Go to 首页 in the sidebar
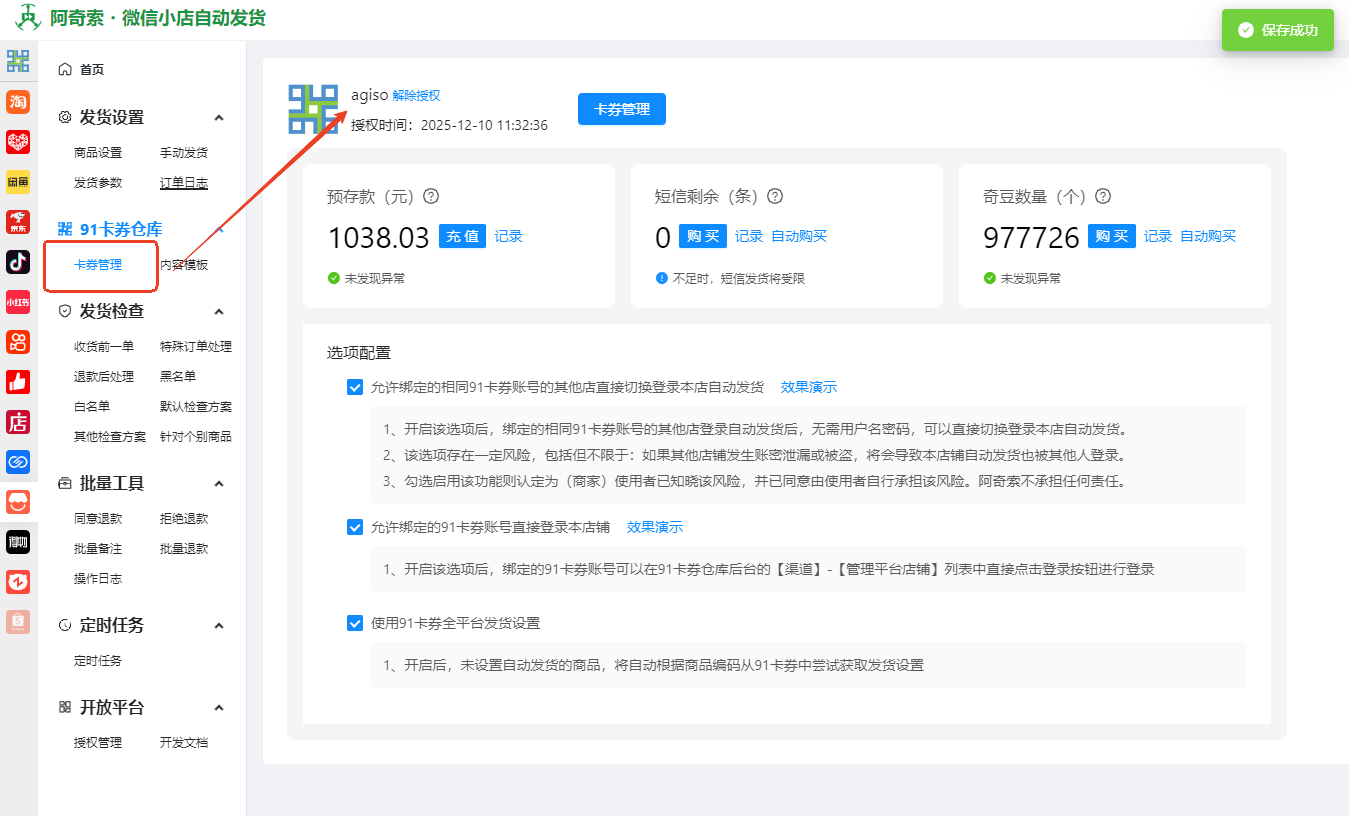 [92, 69]
